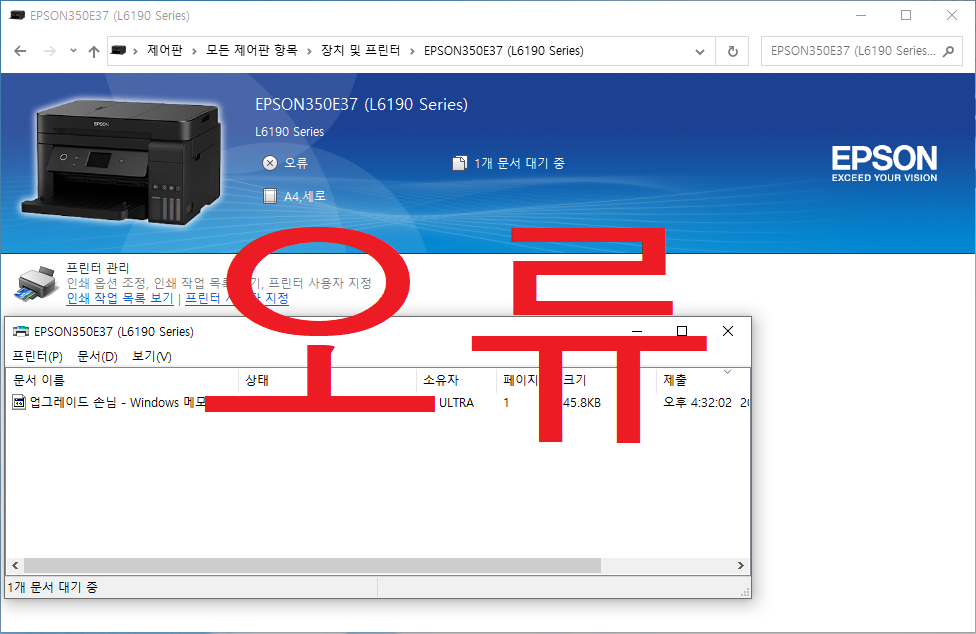Viewport: 976px width, 634px height.
Task: Go up one folder level
Action: [94, 52]
